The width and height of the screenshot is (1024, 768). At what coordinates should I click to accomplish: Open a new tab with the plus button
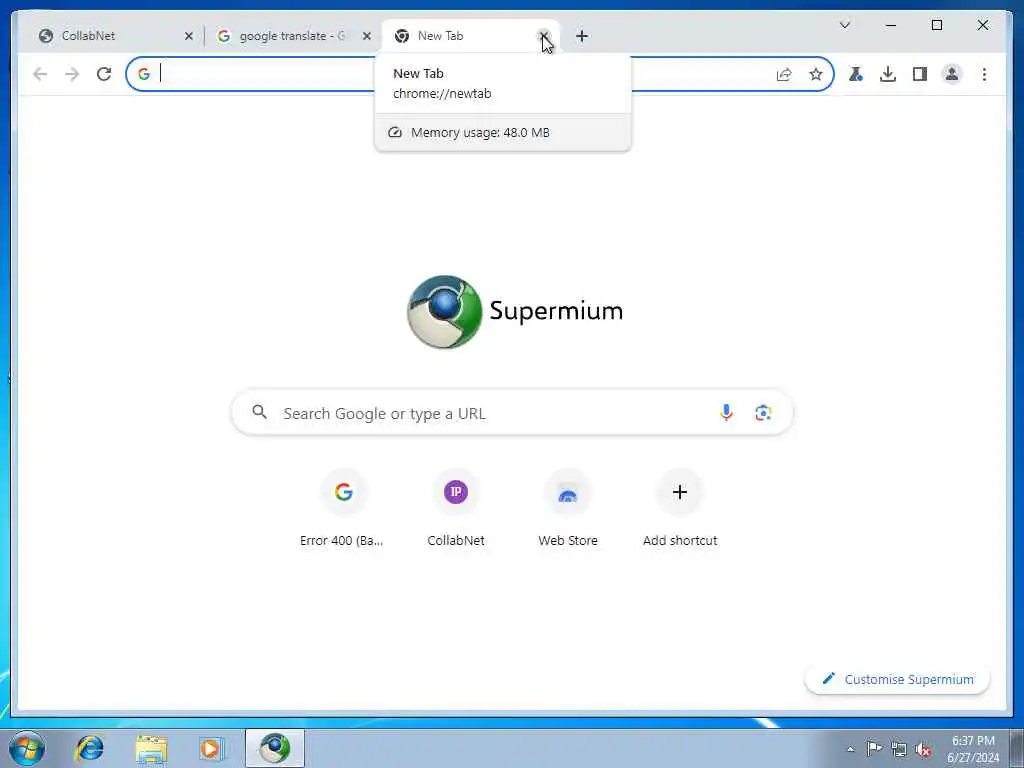tap(582, 36)
